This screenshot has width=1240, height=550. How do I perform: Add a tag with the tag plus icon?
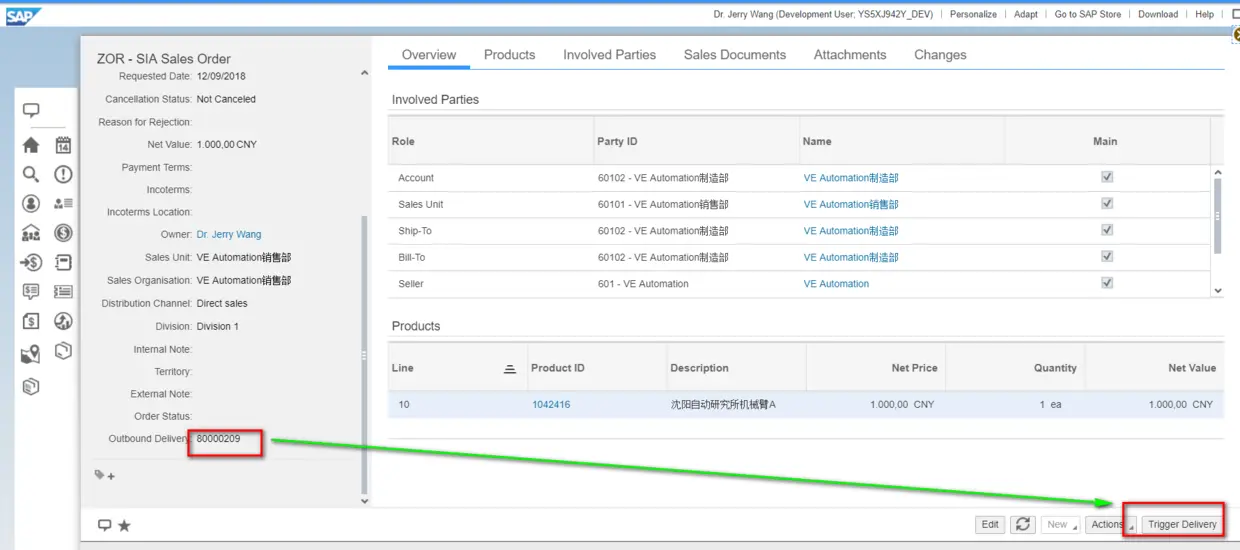click(x=105, y=476)
